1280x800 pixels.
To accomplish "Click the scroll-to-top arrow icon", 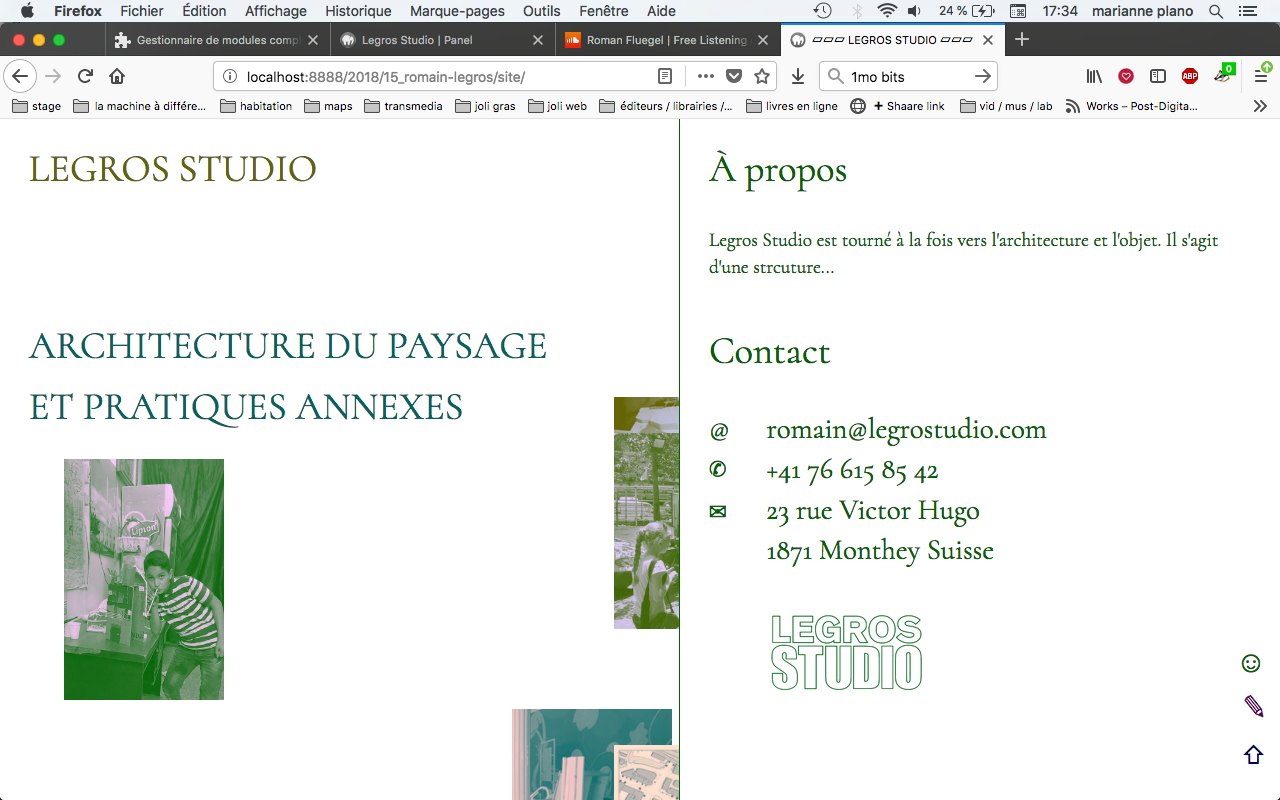I will pyautogui.click(x=1253, y=755).
